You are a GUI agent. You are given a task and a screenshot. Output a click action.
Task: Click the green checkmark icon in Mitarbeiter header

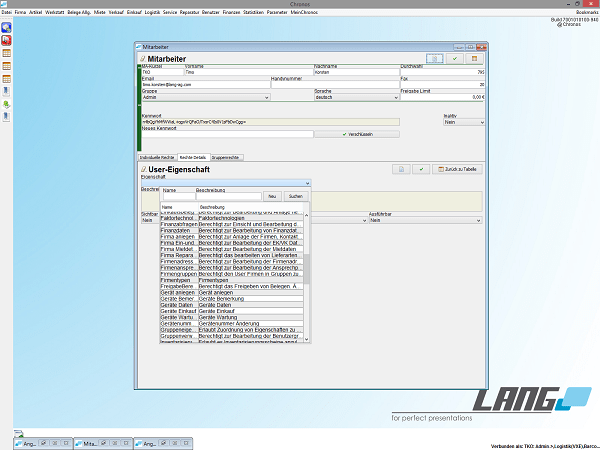(x=455, y=59)
